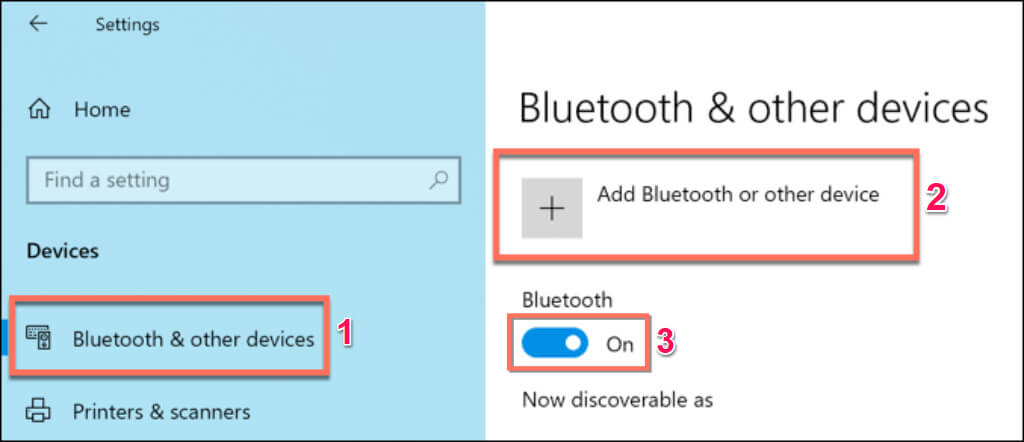
Task: Open the "Printers & scanners" sidebar label
Action: tap(161, 411)
